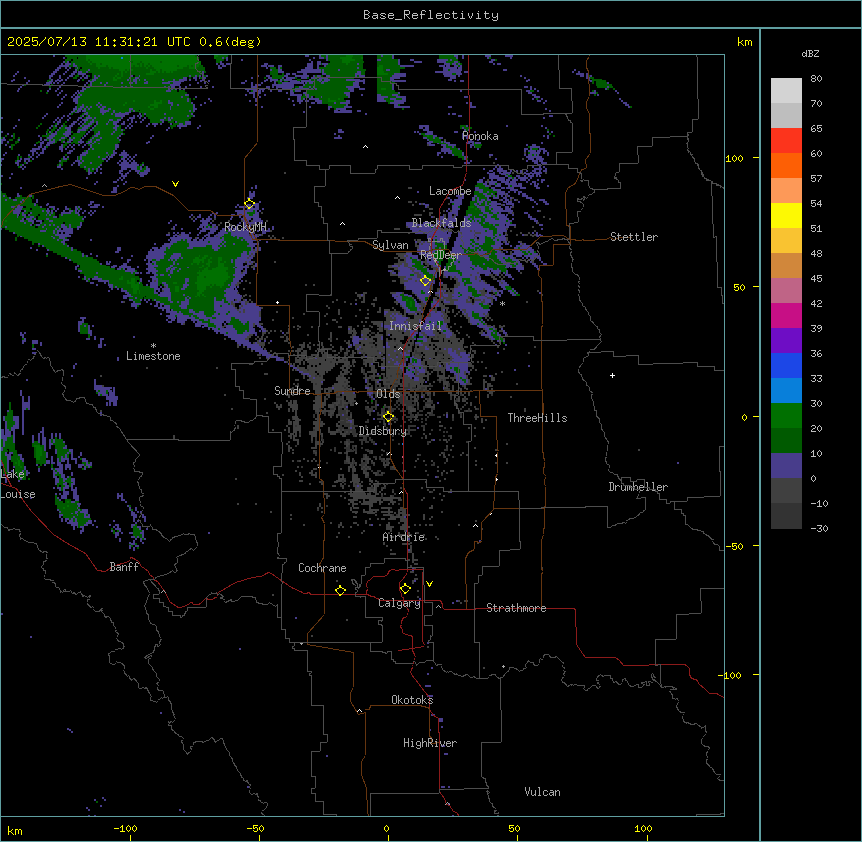Viewport: 862px width, 842px height.
Task: Click the yellow v marker east of Calgary
Action: click(429, 584)
